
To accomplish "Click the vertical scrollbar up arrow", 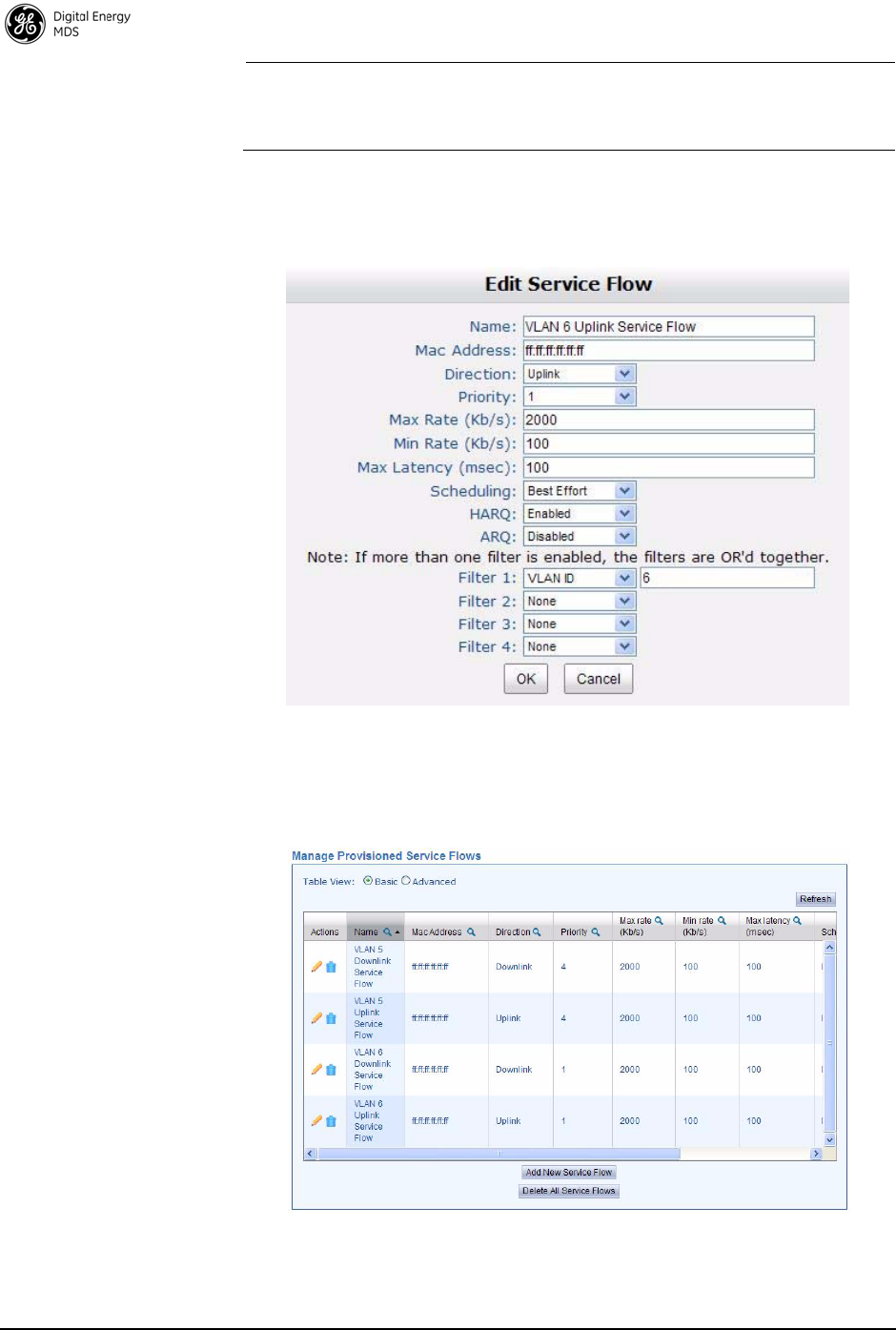I will coord(829,948).
